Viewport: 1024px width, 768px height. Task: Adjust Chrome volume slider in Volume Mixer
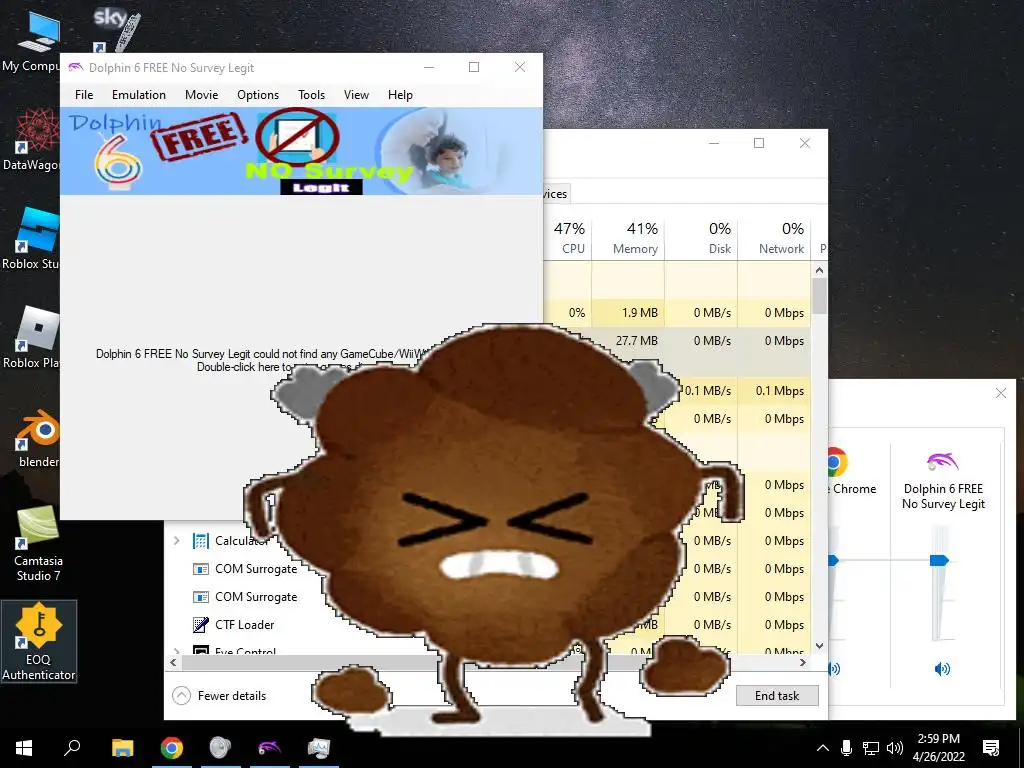tap(833, 560)
